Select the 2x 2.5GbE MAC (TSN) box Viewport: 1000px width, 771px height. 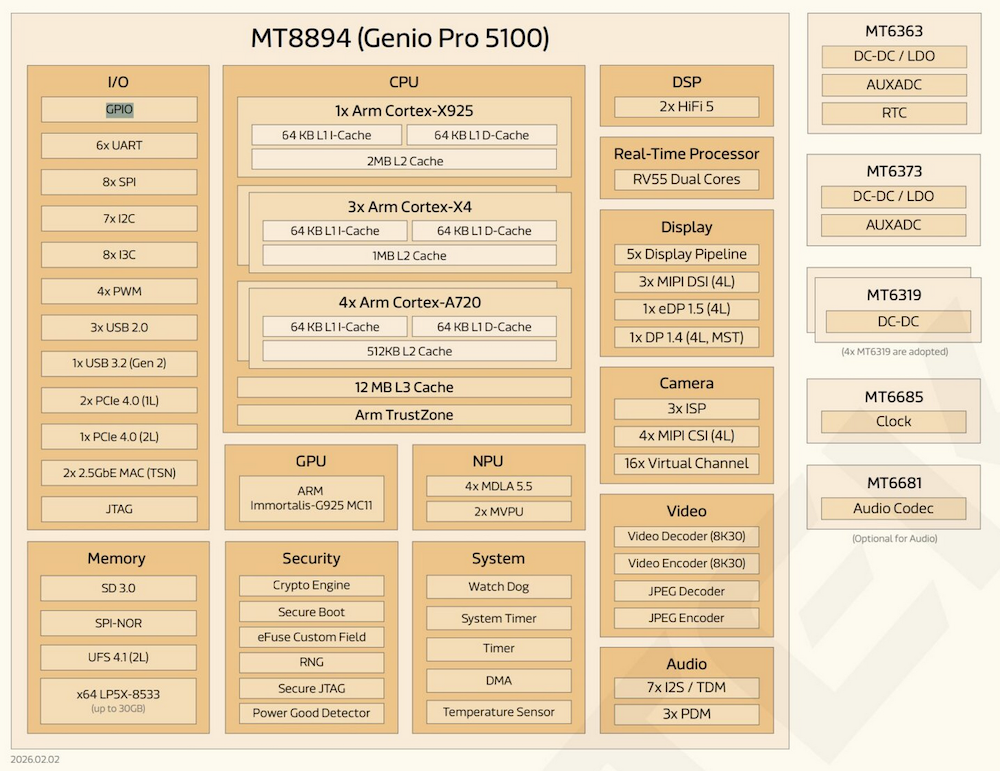coord(119,472)
